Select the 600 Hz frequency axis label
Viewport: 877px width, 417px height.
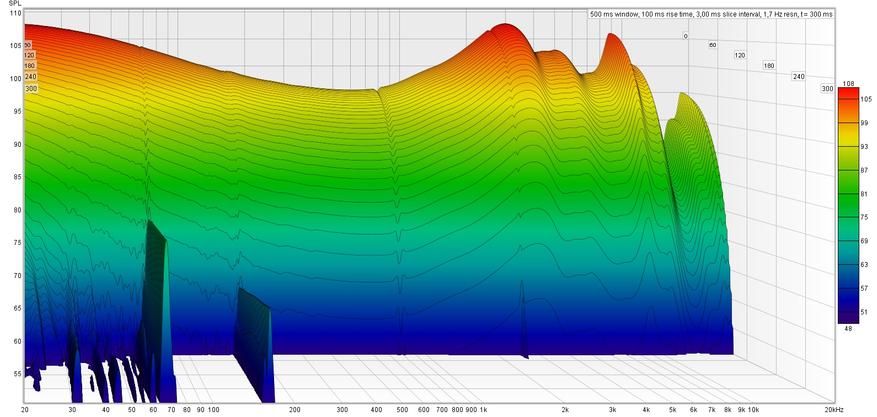[424, 410]
